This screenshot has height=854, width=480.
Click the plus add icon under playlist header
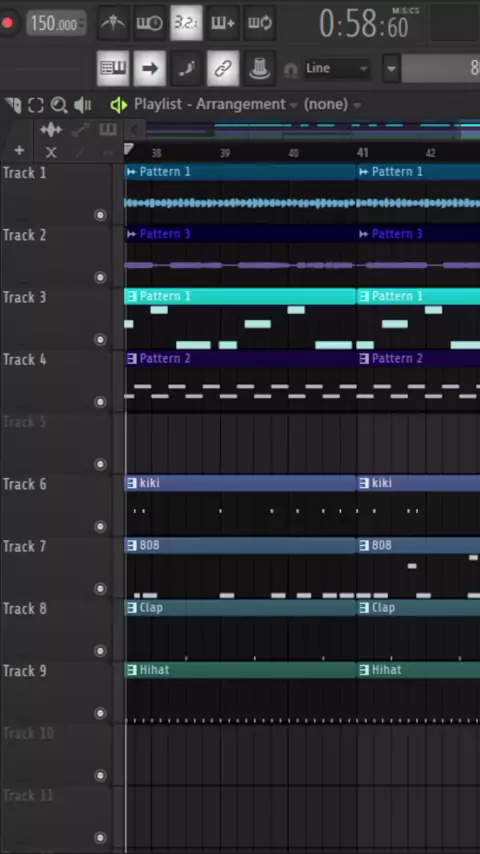click(19, 151)
